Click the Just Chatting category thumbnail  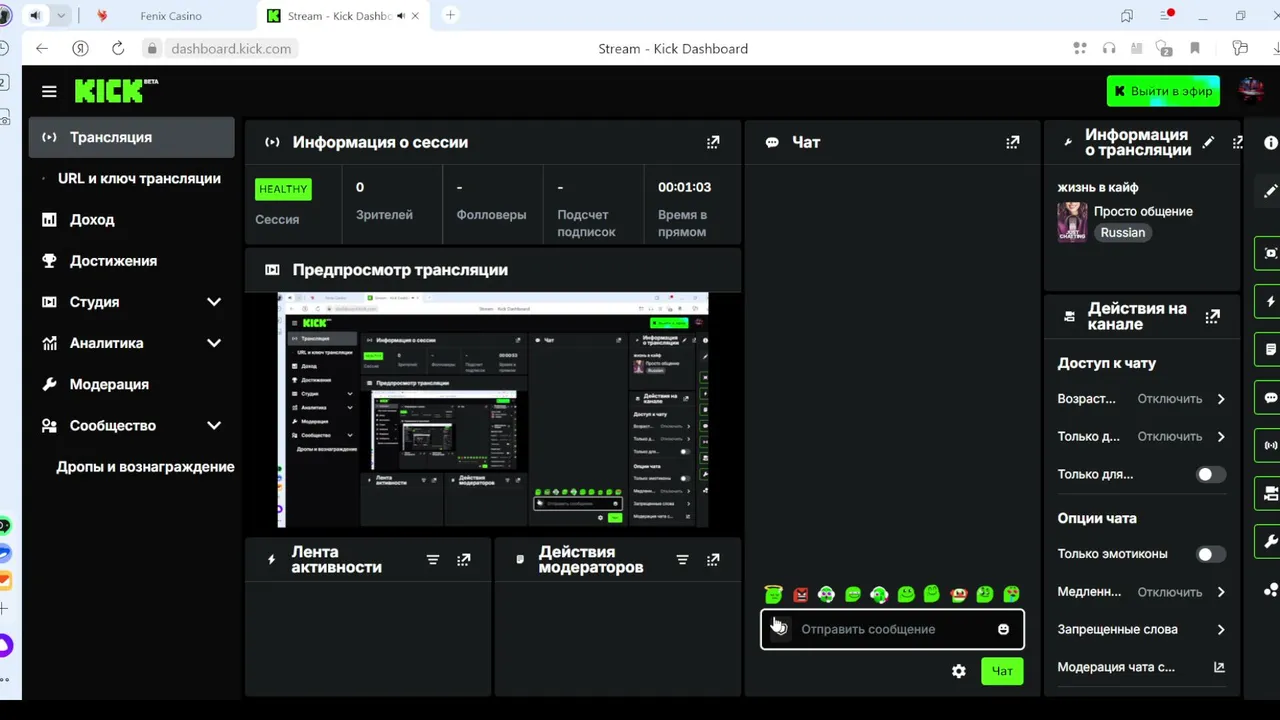(1072, 222)
